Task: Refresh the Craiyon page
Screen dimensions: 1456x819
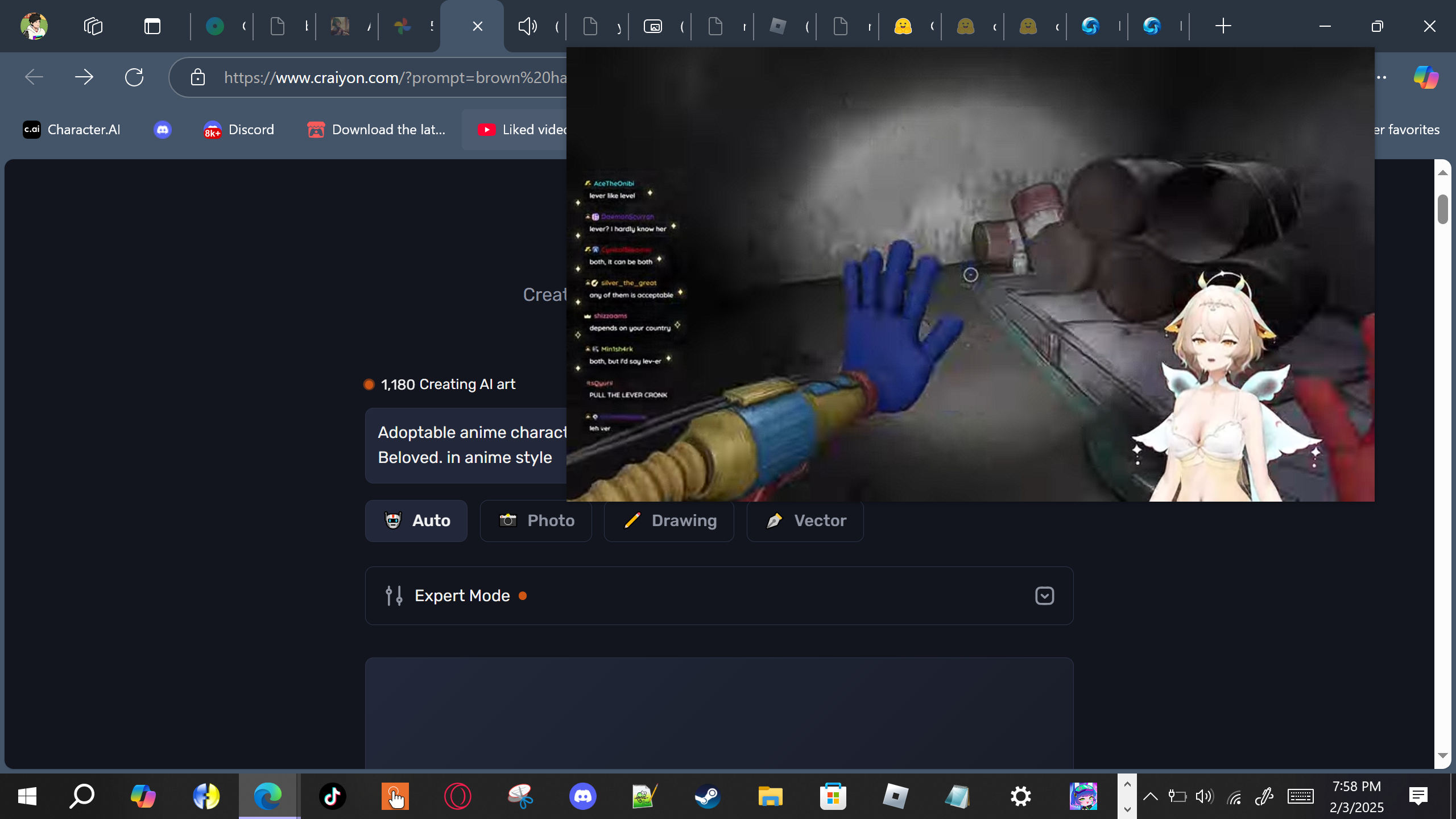Action: (134, 77)
